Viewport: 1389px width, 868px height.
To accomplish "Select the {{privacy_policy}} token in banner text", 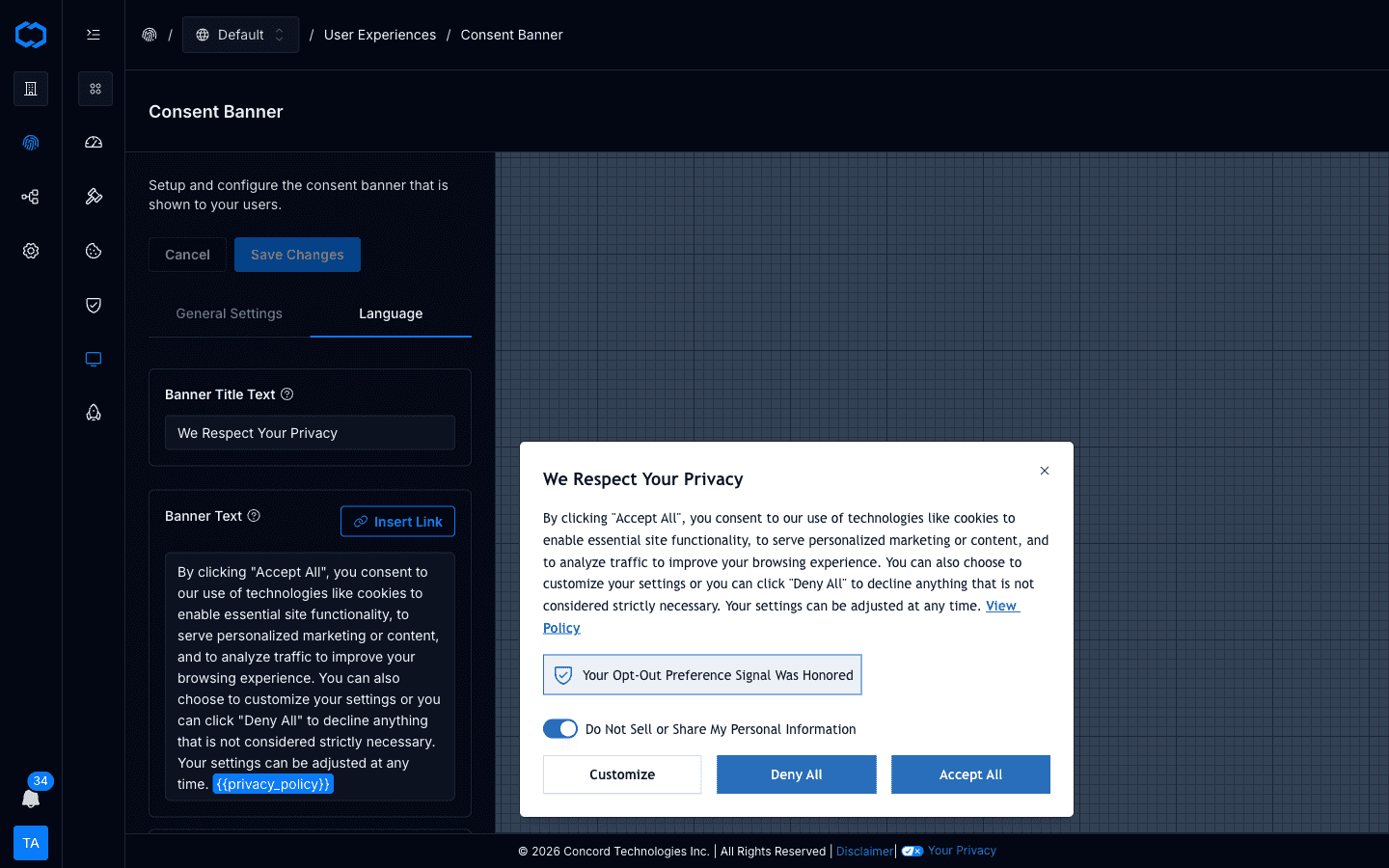I will [x=273, y=784].
